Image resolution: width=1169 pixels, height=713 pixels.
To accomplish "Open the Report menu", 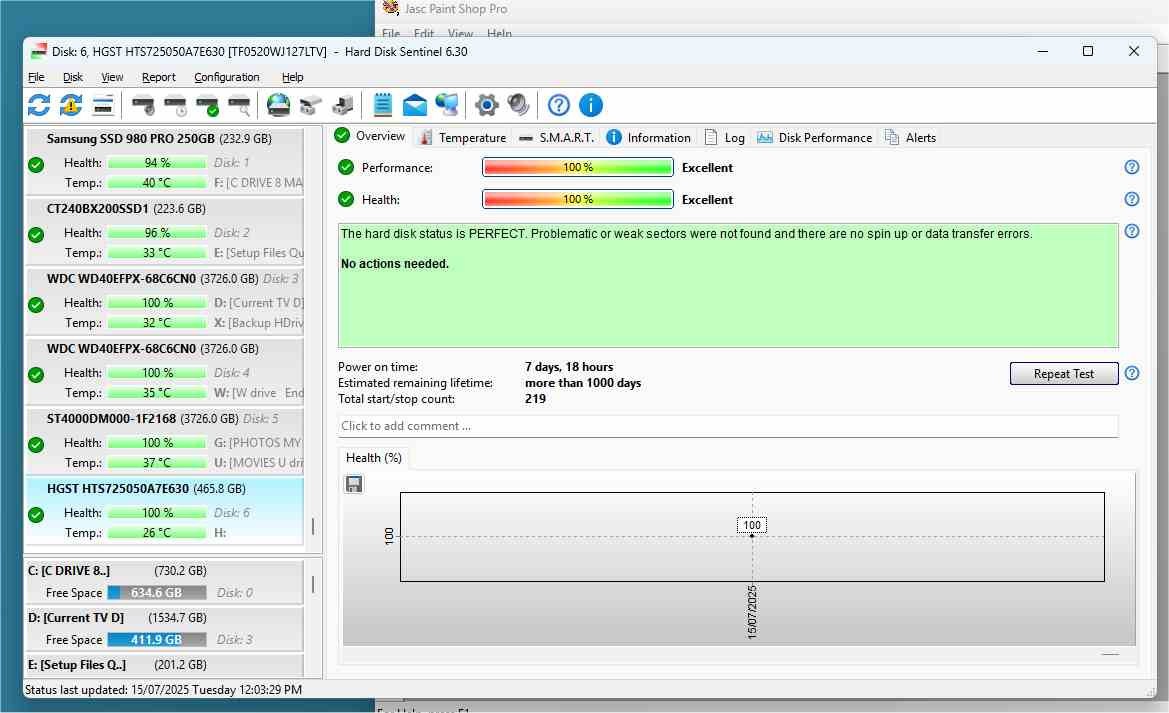I will click(x=159, y=77).
